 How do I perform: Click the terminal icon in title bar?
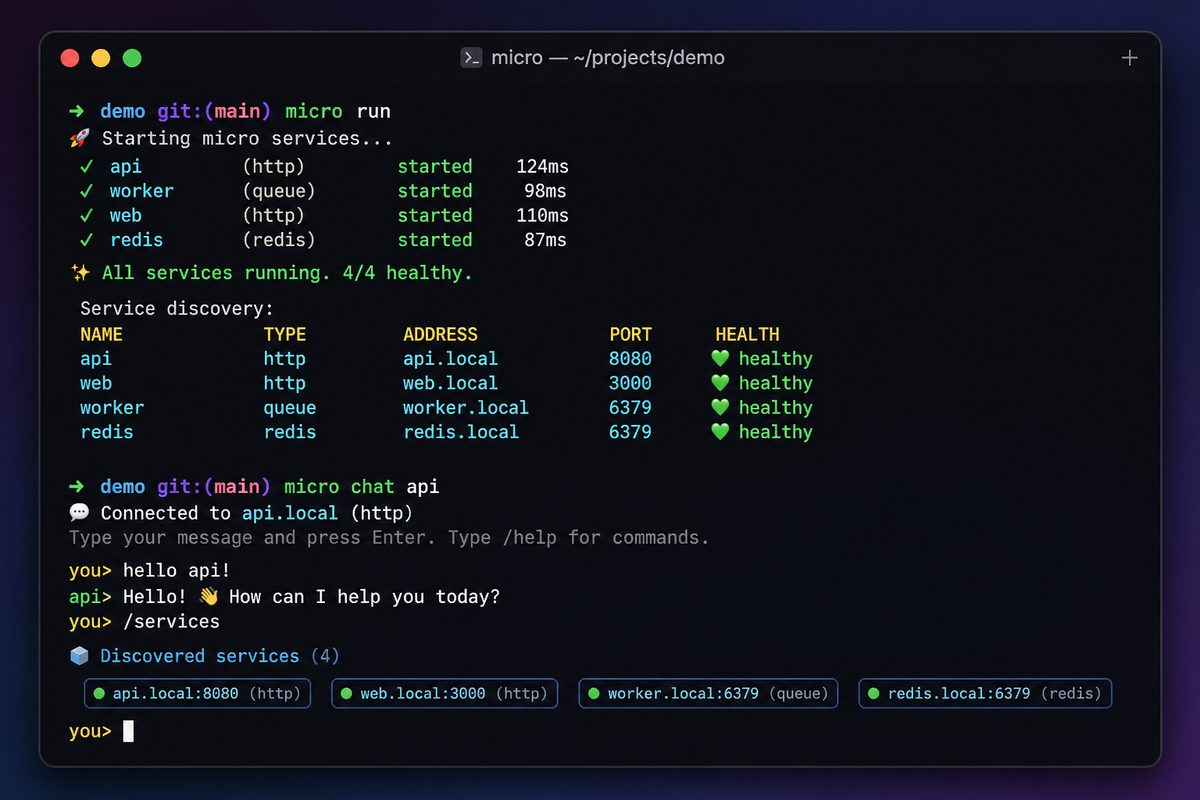click(471, 58)
